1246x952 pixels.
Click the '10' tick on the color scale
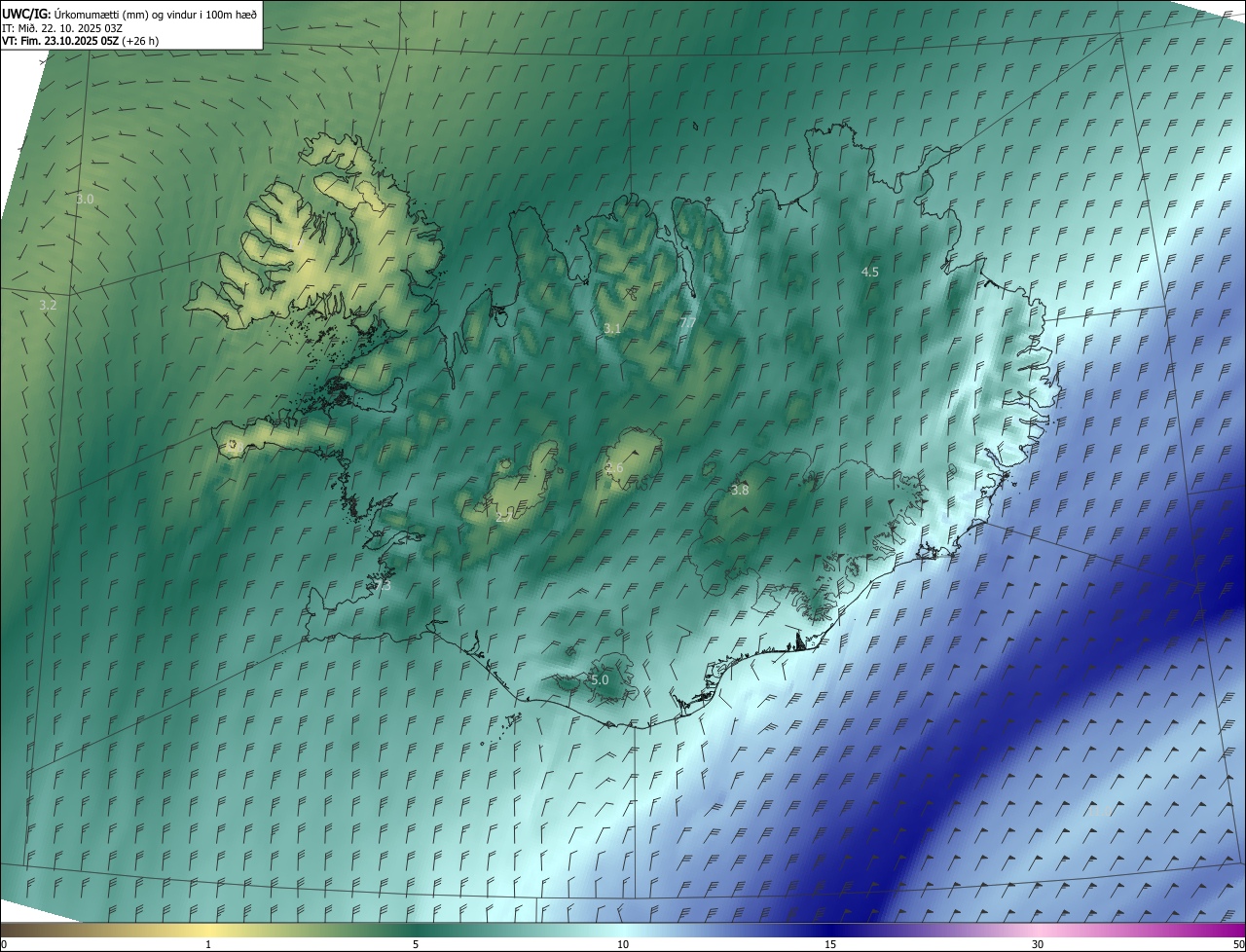[623, 944]
